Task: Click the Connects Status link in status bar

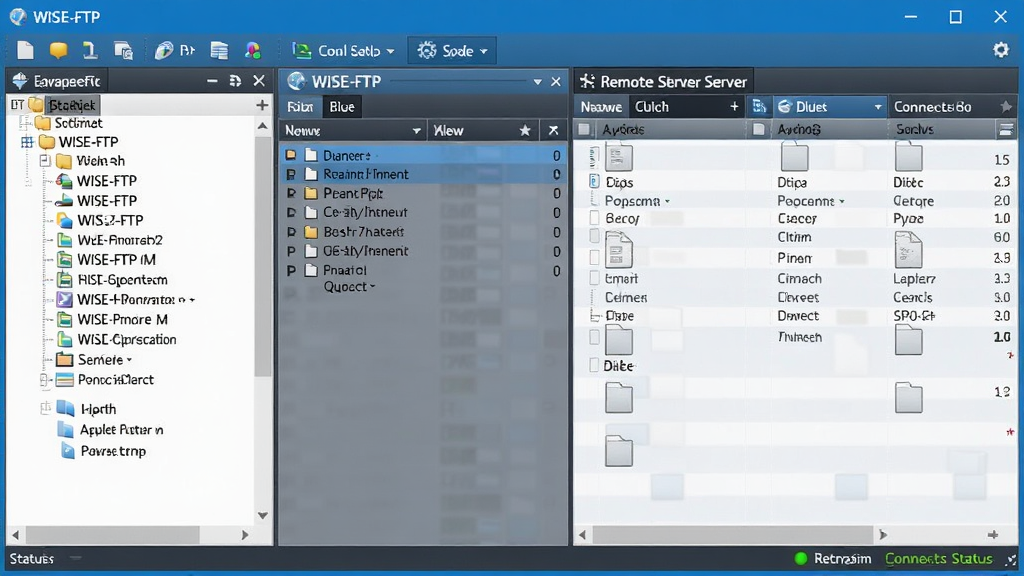Action: point(938,559)
